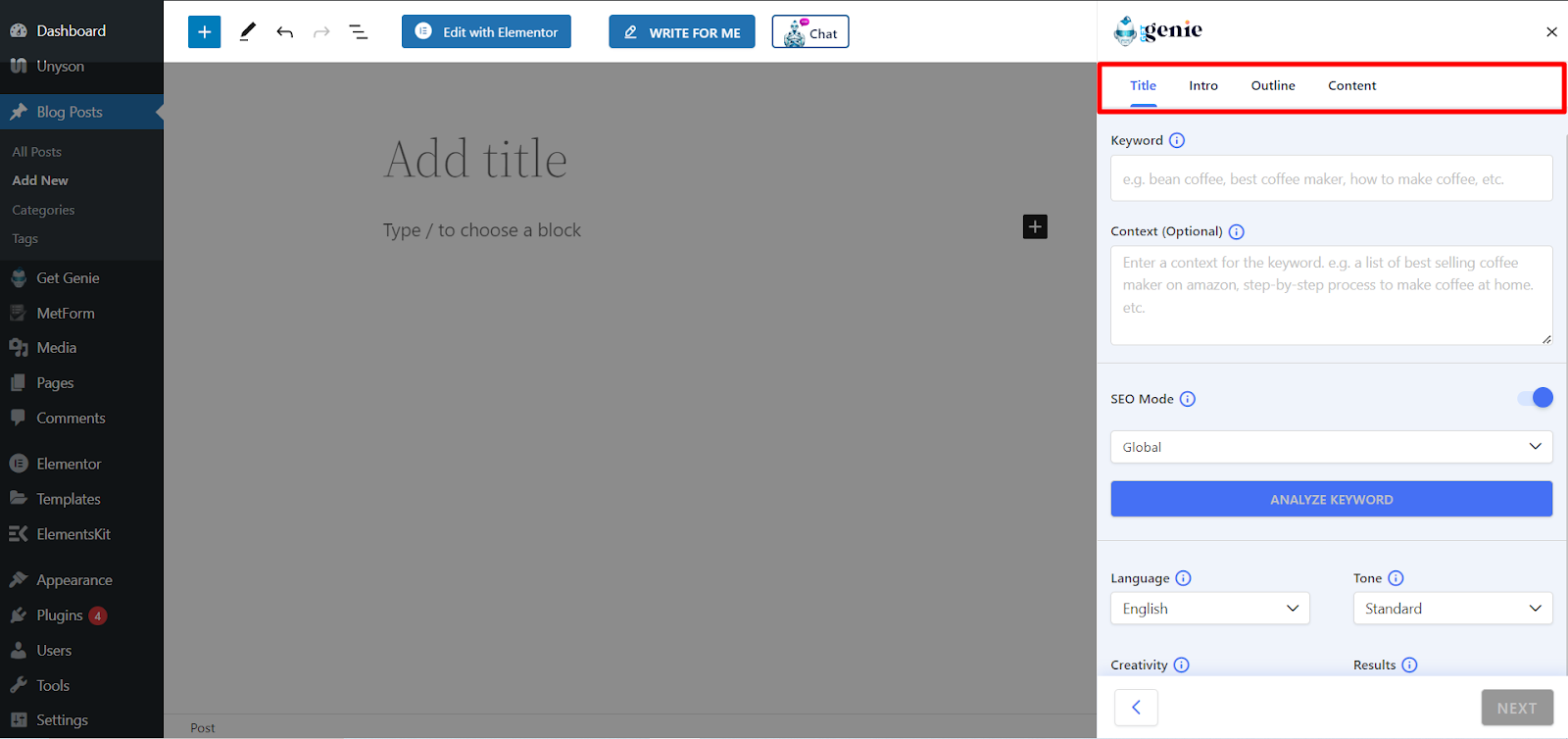
Task: Click the Genie logo in panel header
Action: click(1158, 30)
